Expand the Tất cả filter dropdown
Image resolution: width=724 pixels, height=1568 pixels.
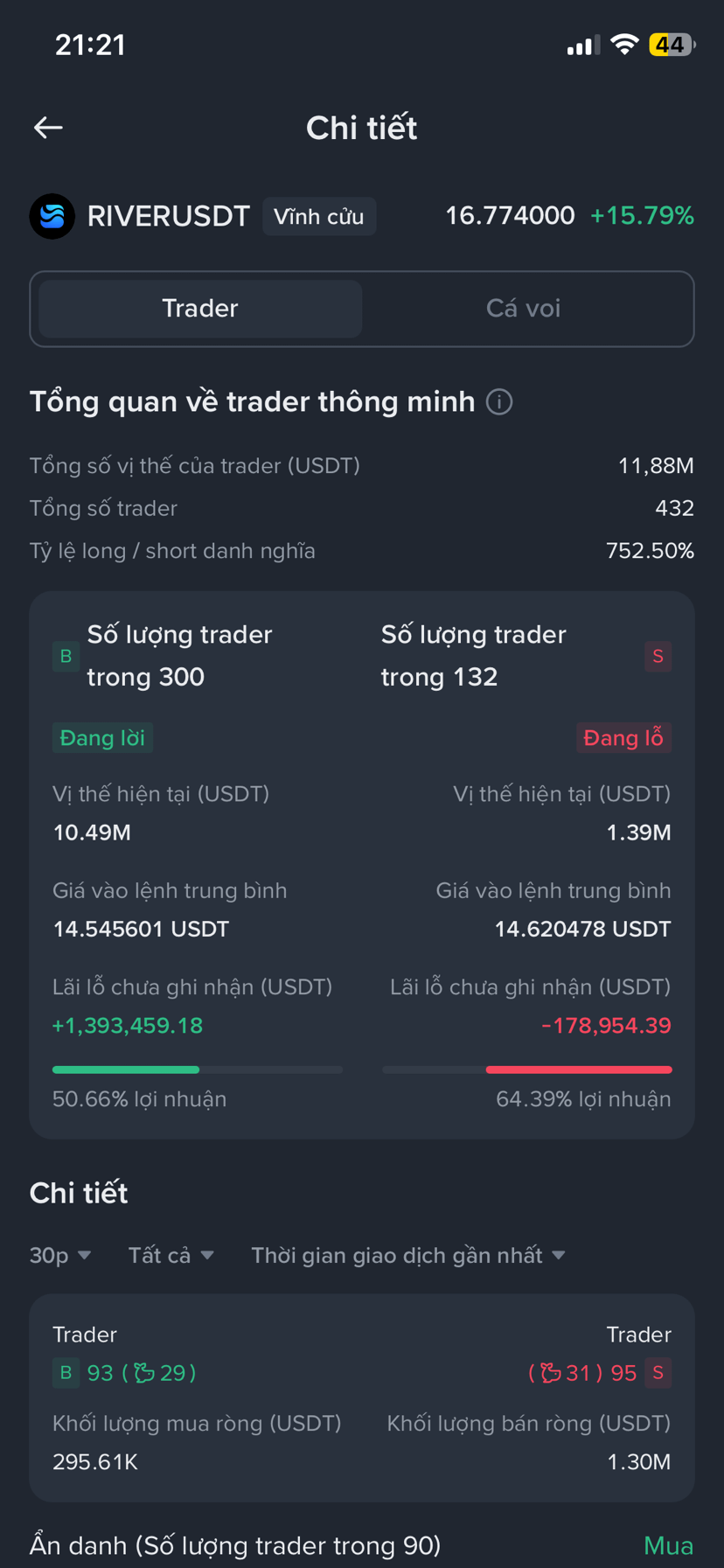coord(171,1256)
